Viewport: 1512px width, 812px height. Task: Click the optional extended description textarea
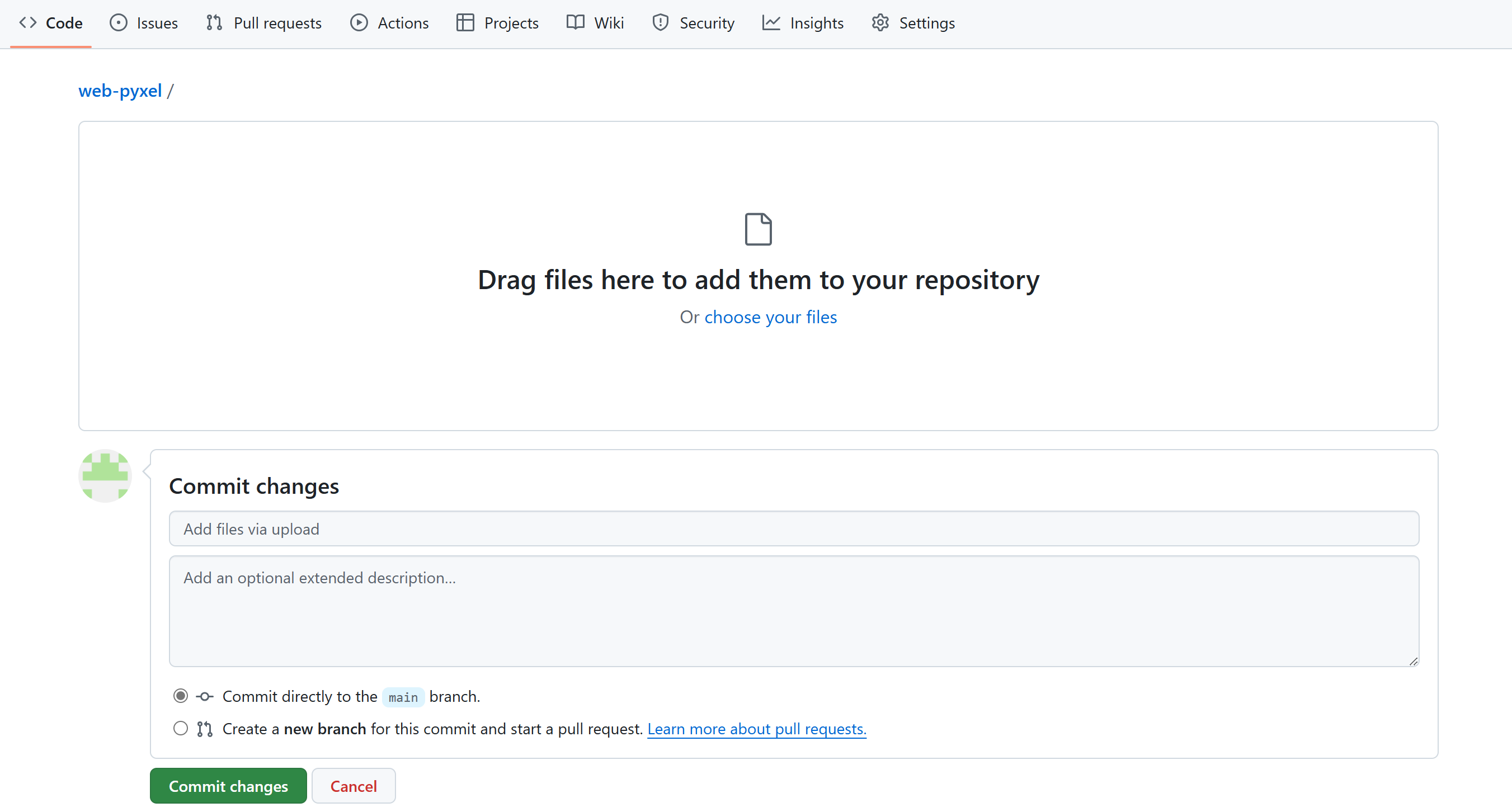794,611
